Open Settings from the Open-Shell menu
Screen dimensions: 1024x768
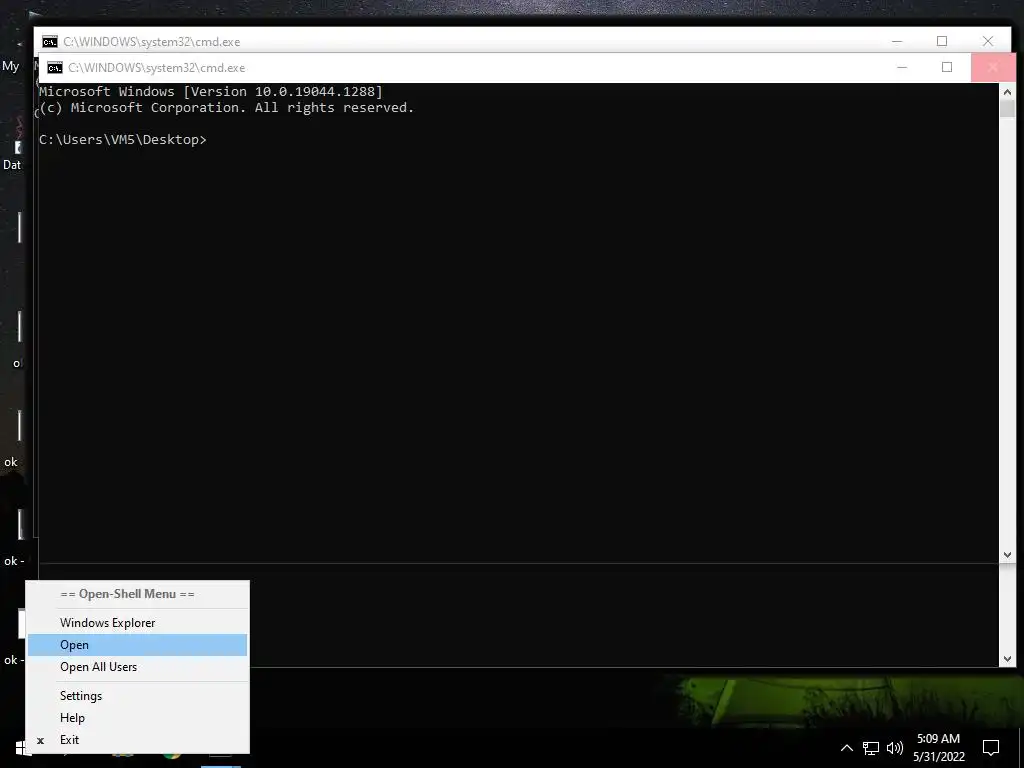(137, 696)
